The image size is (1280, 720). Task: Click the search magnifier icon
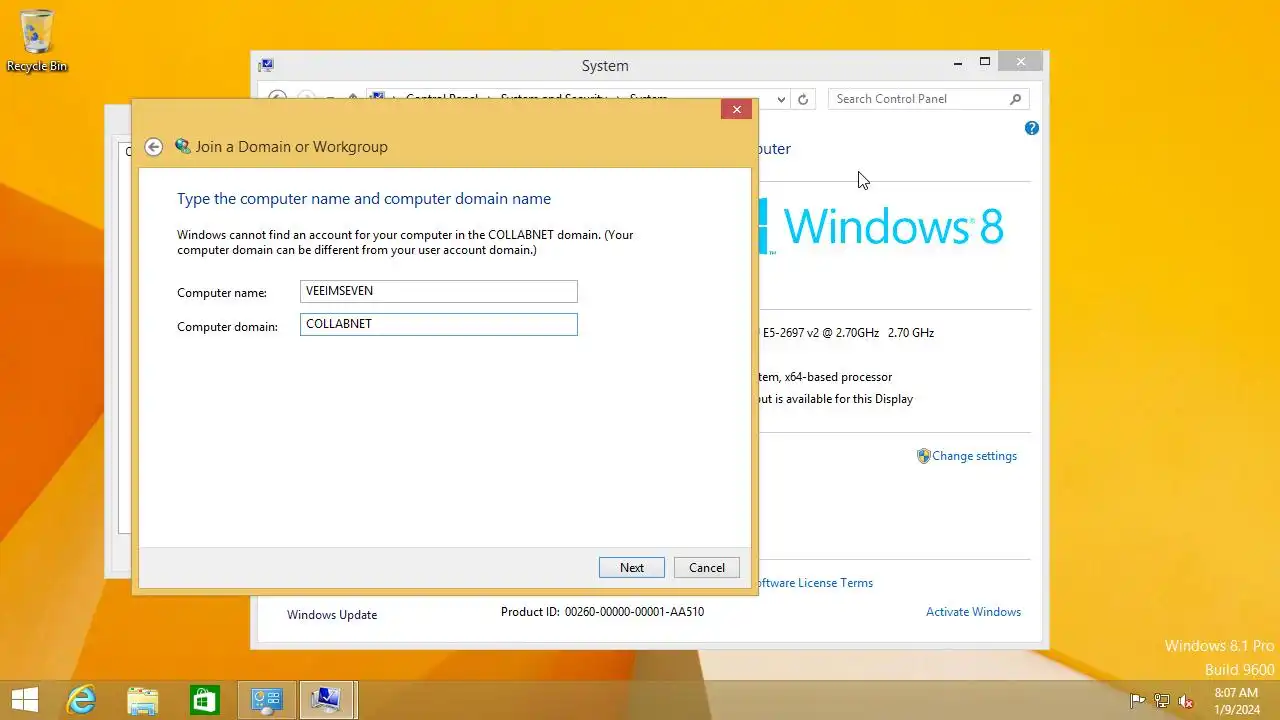coord(1015,99)
